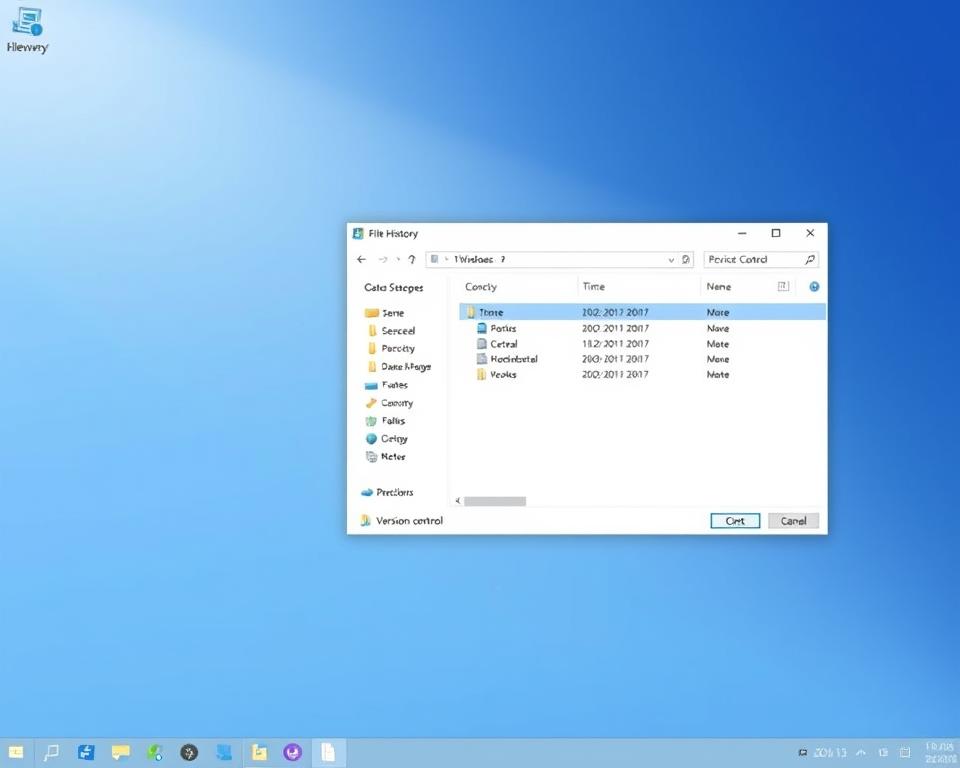Select the Potis file entry in the list
The width and height of the screenshot is (960, 768).
click(x=501, y=327)
